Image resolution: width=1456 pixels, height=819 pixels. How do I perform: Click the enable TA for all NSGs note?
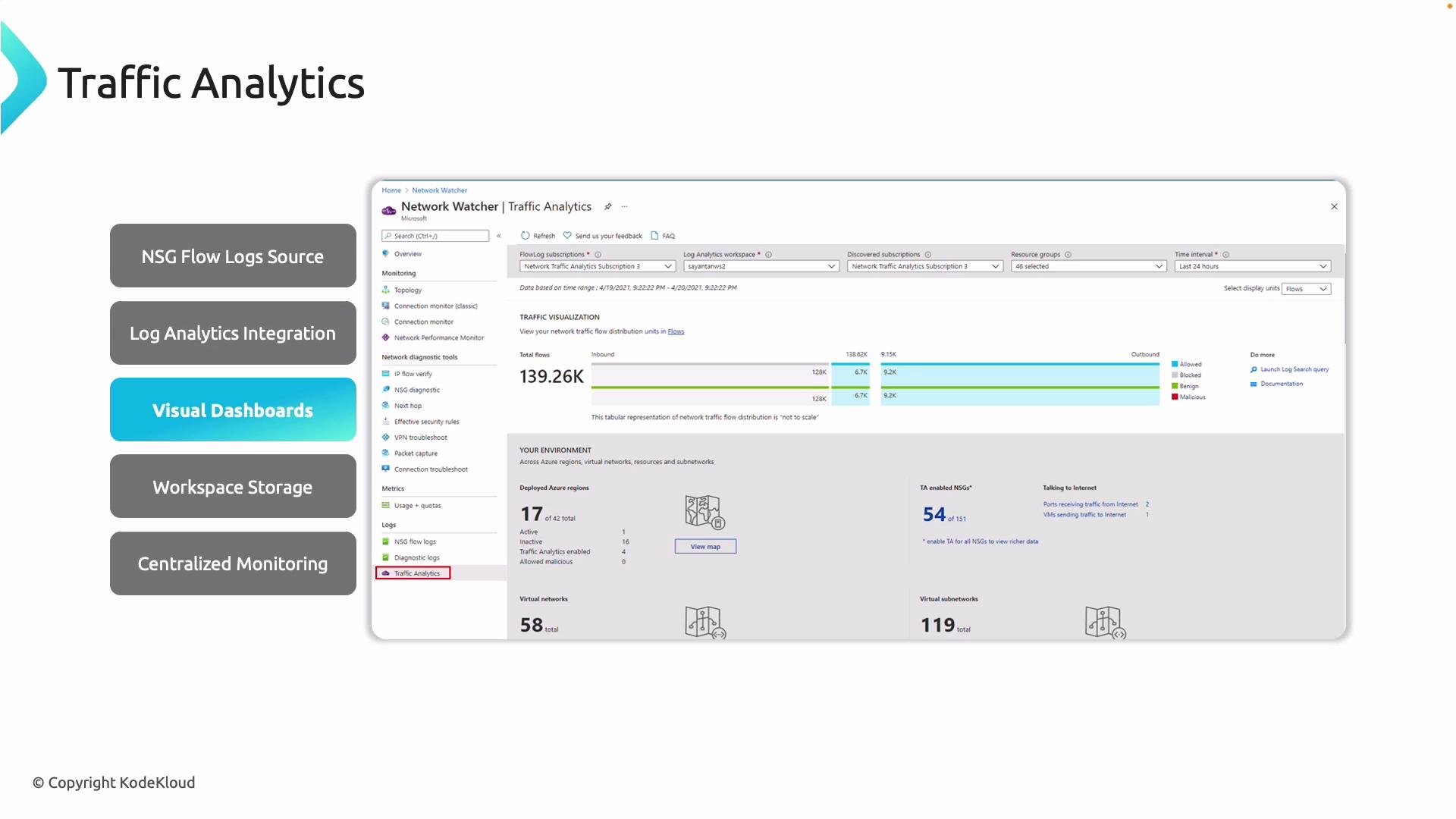point(981,541)
